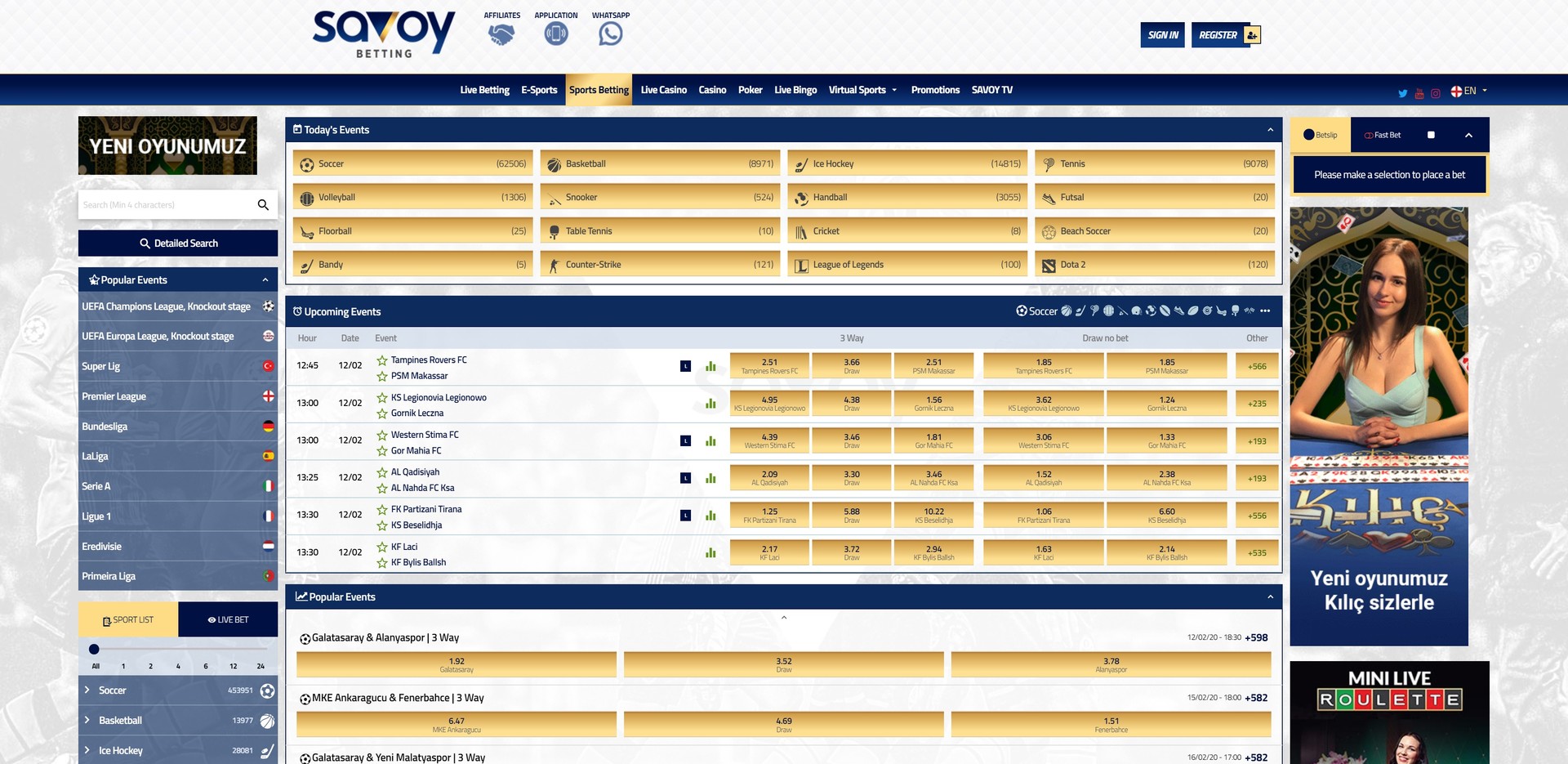The height and width of the screenshot is (764, 1568).
Task: Show more sports via the ellipsis icon
Action: (1265, 311)
